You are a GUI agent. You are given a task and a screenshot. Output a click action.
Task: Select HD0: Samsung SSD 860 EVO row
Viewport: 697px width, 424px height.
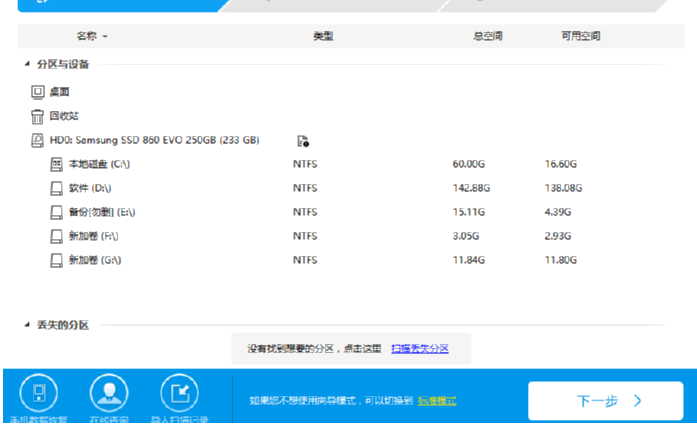(x=154, y=140)
